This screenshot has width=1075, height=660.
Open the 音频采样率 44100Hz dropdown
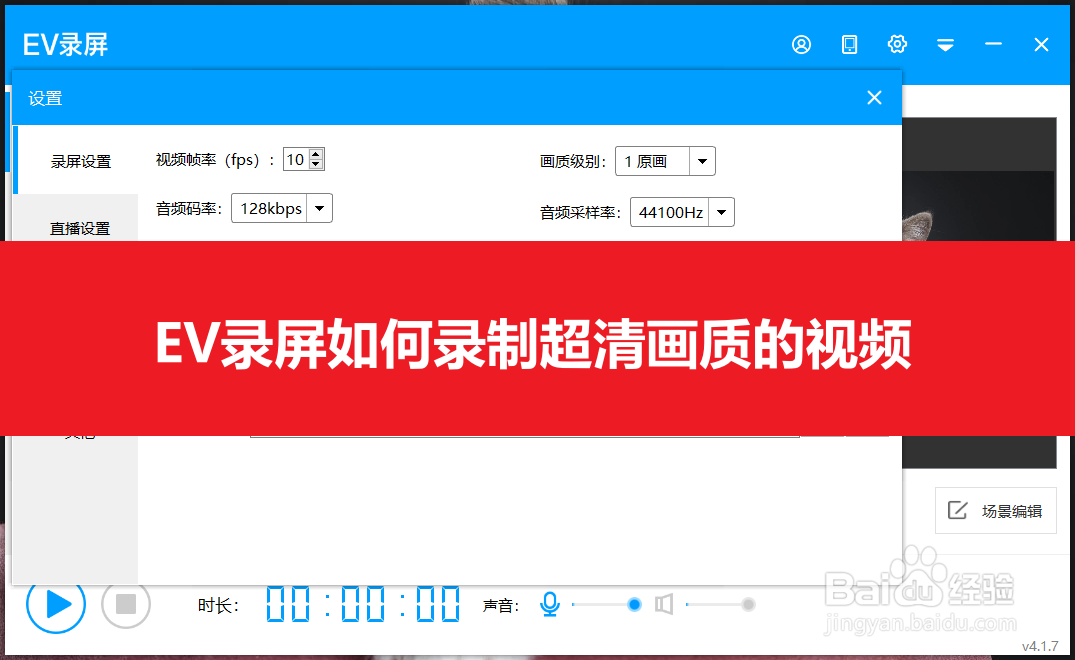tap(682, 212)
